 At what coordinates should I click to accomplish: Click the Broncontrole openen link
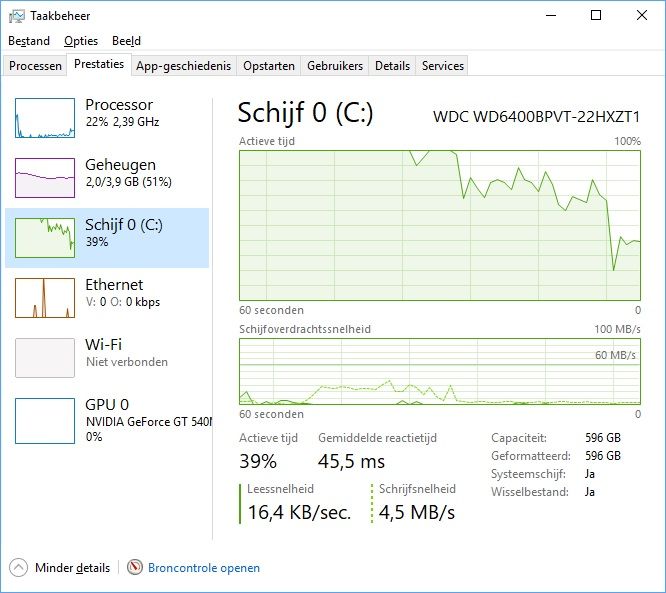(x=204, y=568)
